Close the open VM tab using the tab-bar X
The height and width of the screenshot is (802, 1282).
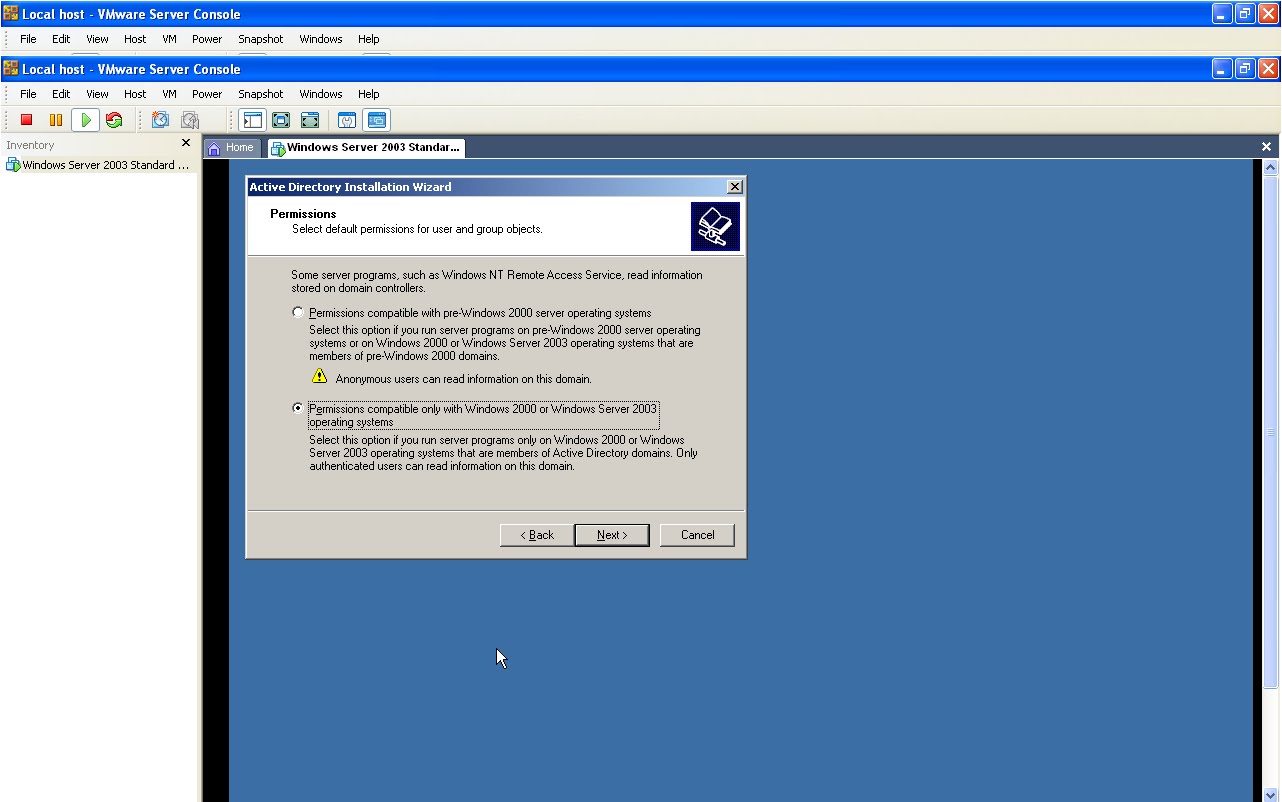click(1266, 147)
